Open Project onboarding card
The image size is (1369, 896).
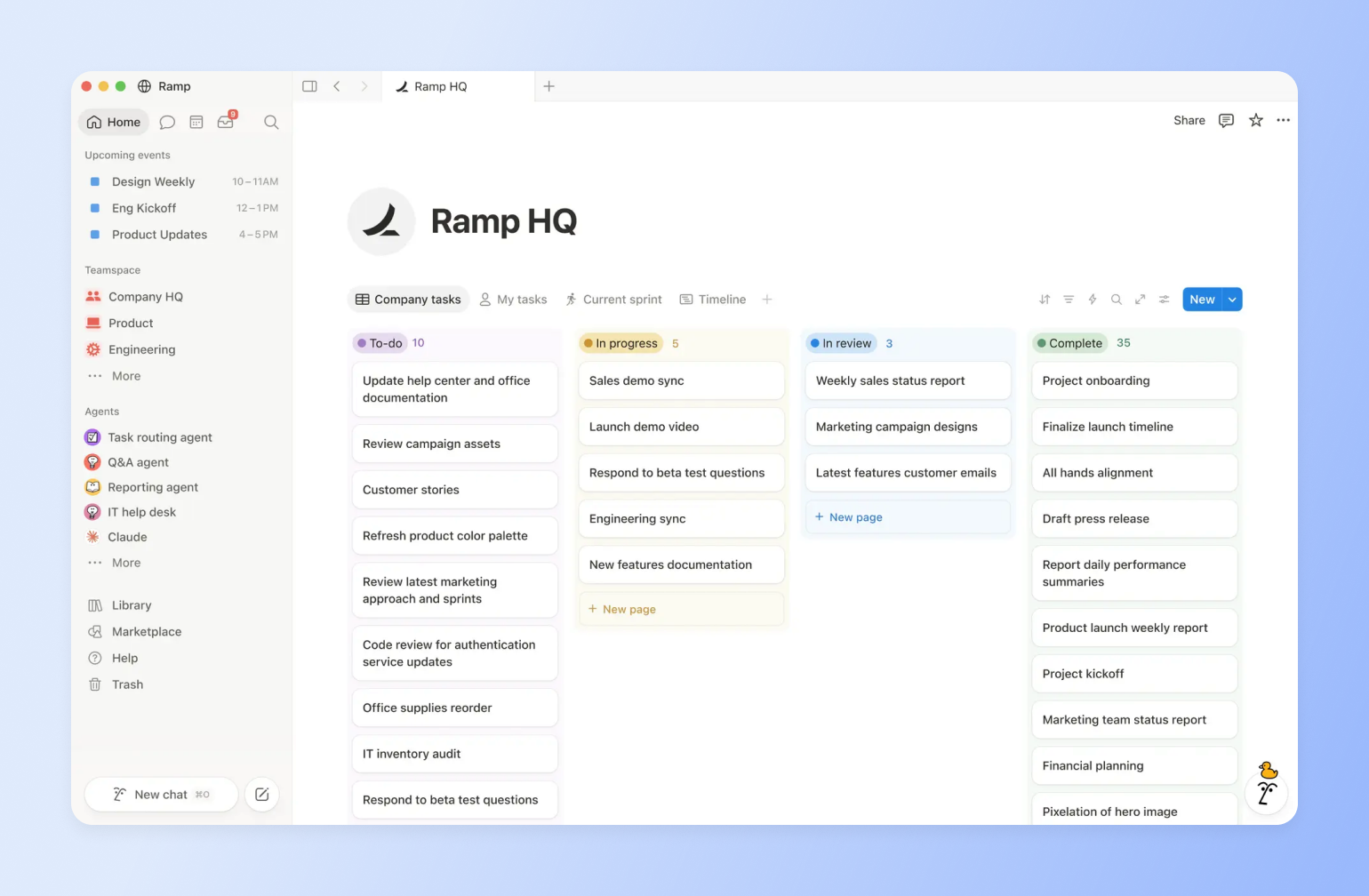coord(1134,380)
